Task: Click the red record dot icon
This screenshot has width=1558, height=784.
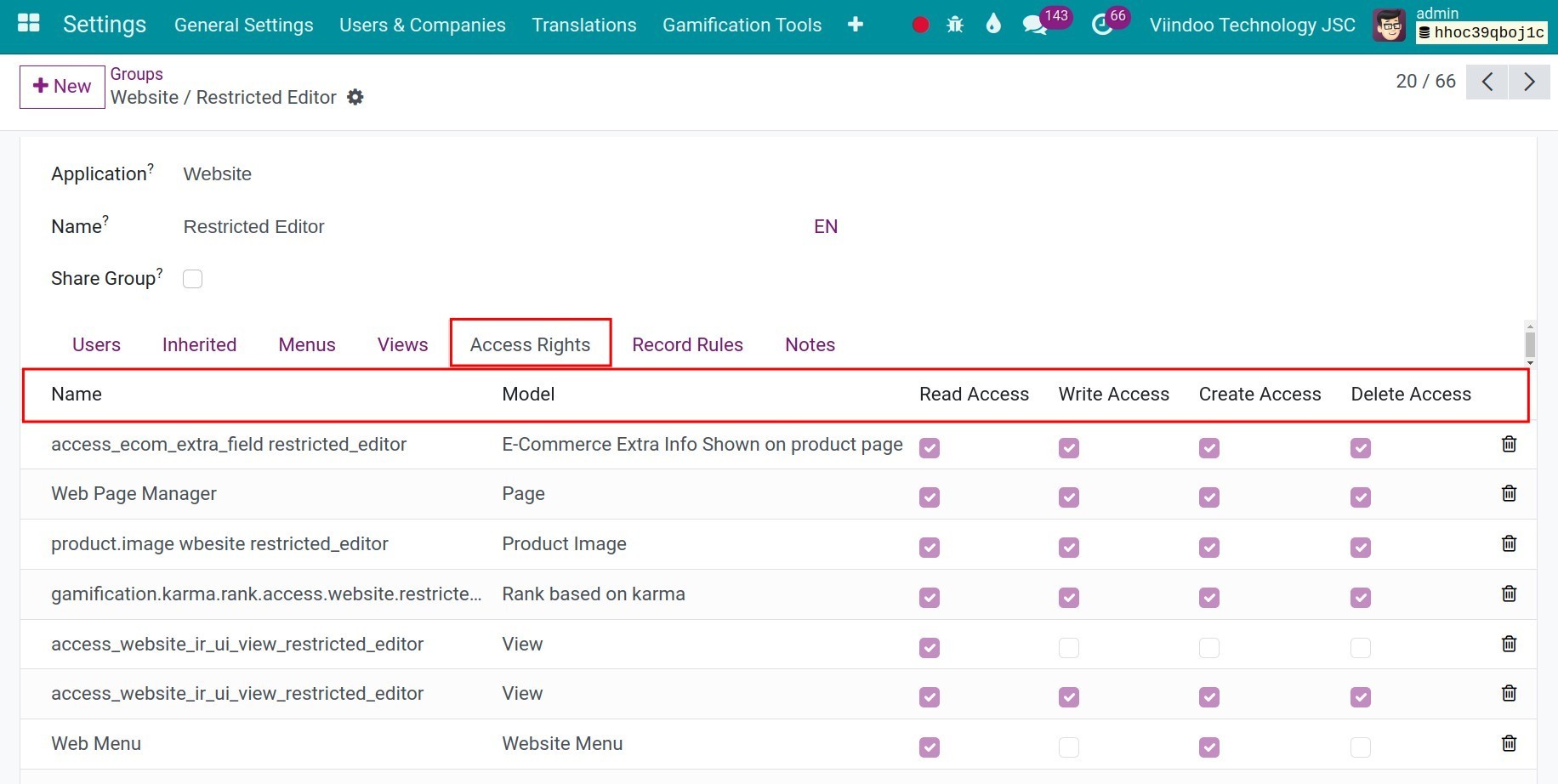Action: point(920,25)
